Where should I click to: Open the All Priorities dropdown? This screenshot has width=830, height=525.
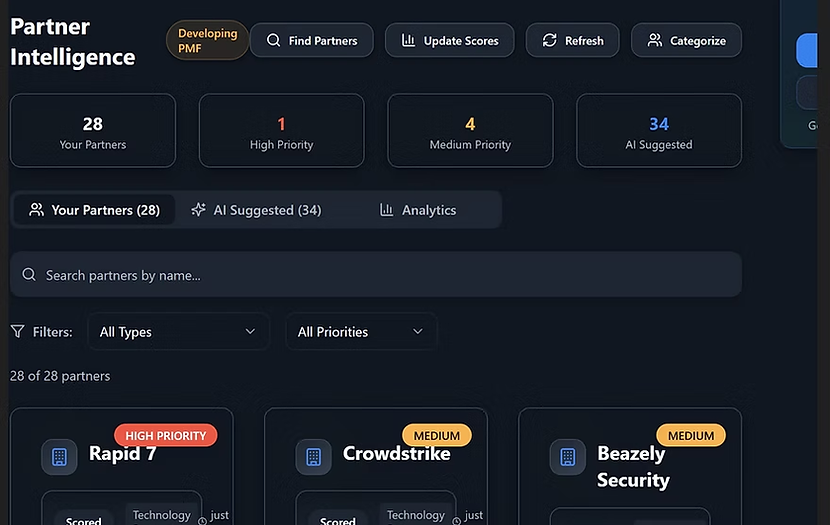click(x=361, y=332)
